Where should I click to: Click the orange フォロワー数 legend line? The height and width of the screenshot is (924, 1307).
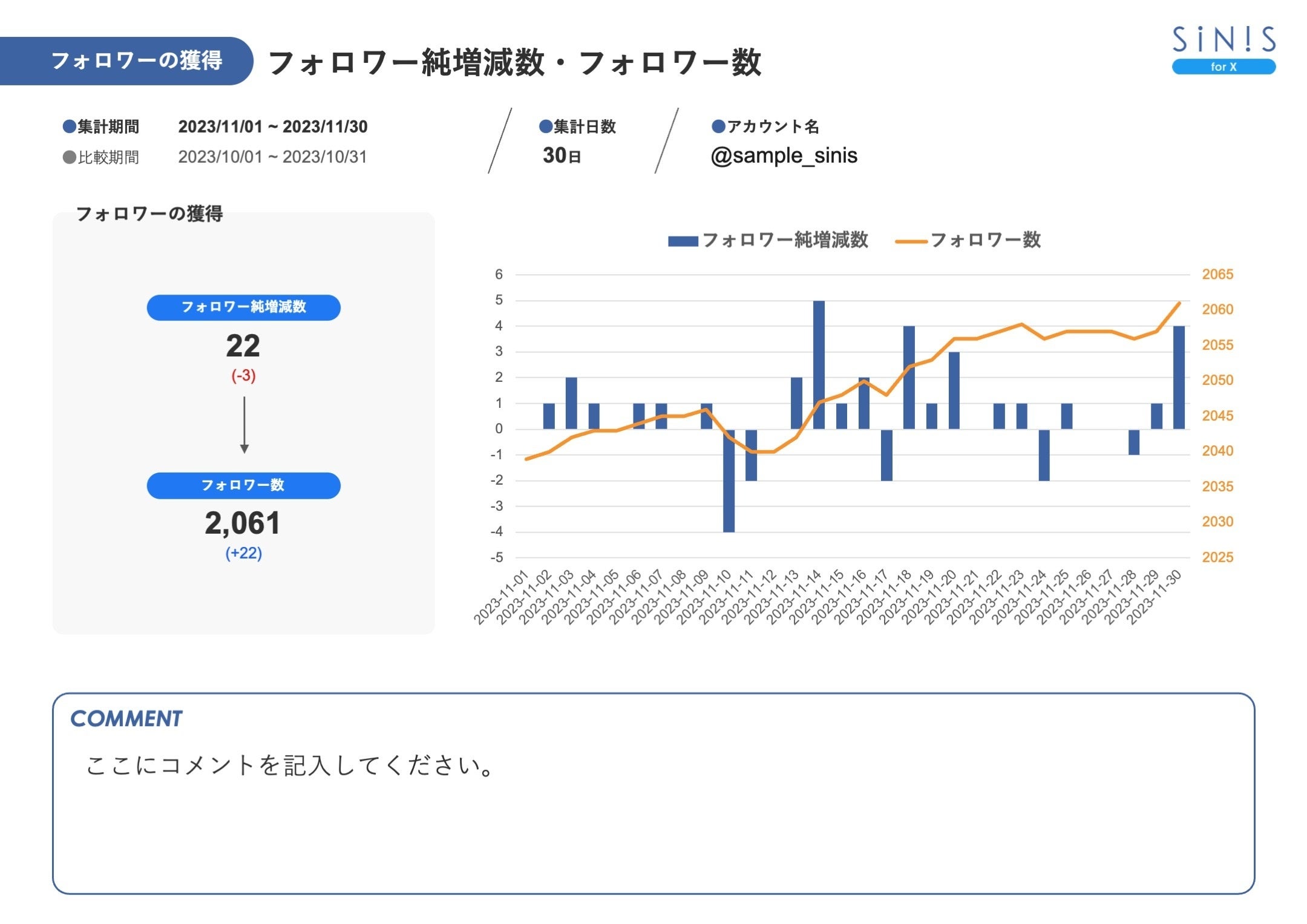[x=910, y=241]
